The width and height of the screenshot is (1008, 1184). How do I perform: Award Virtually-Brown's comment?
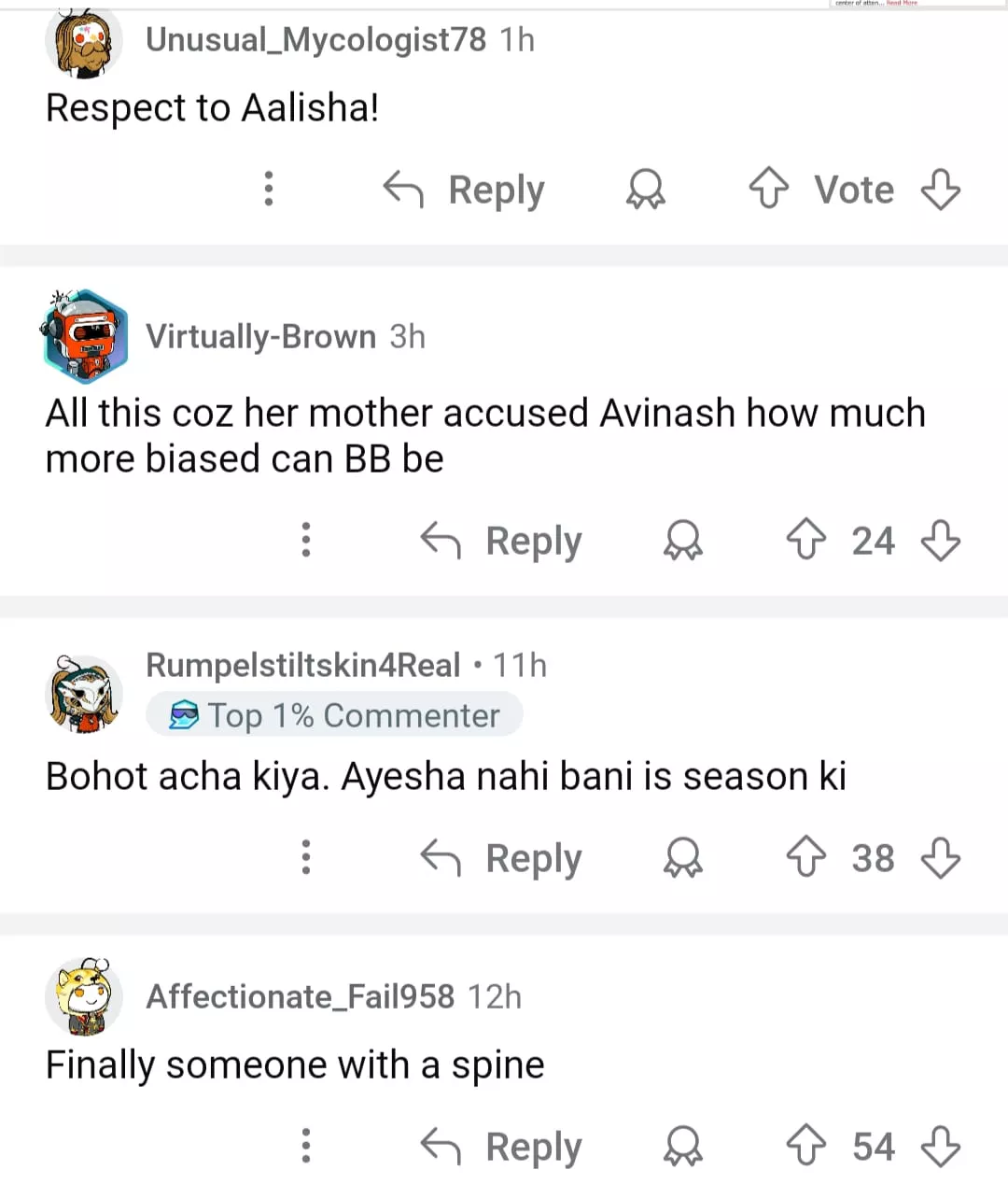click(x=682, y=540)
